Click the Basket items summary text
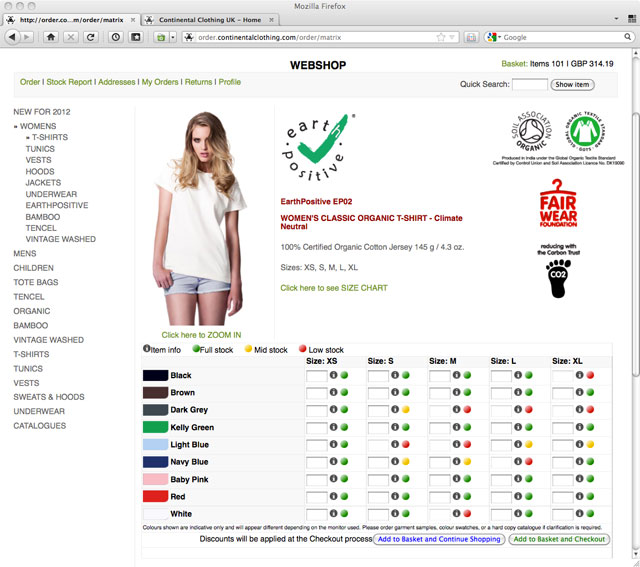The image size is (640, 567). 557,64
